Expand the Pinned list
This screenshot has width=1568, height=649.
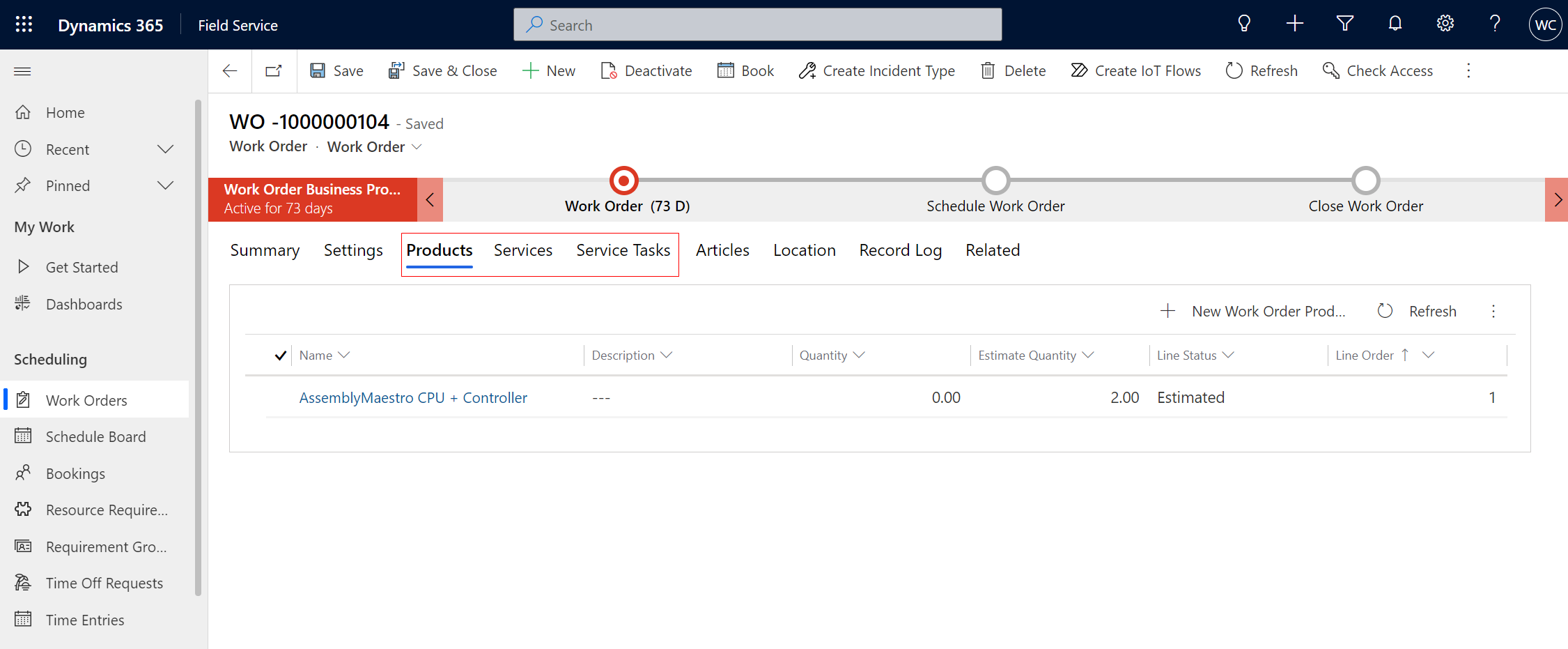(x=165, y=185)
